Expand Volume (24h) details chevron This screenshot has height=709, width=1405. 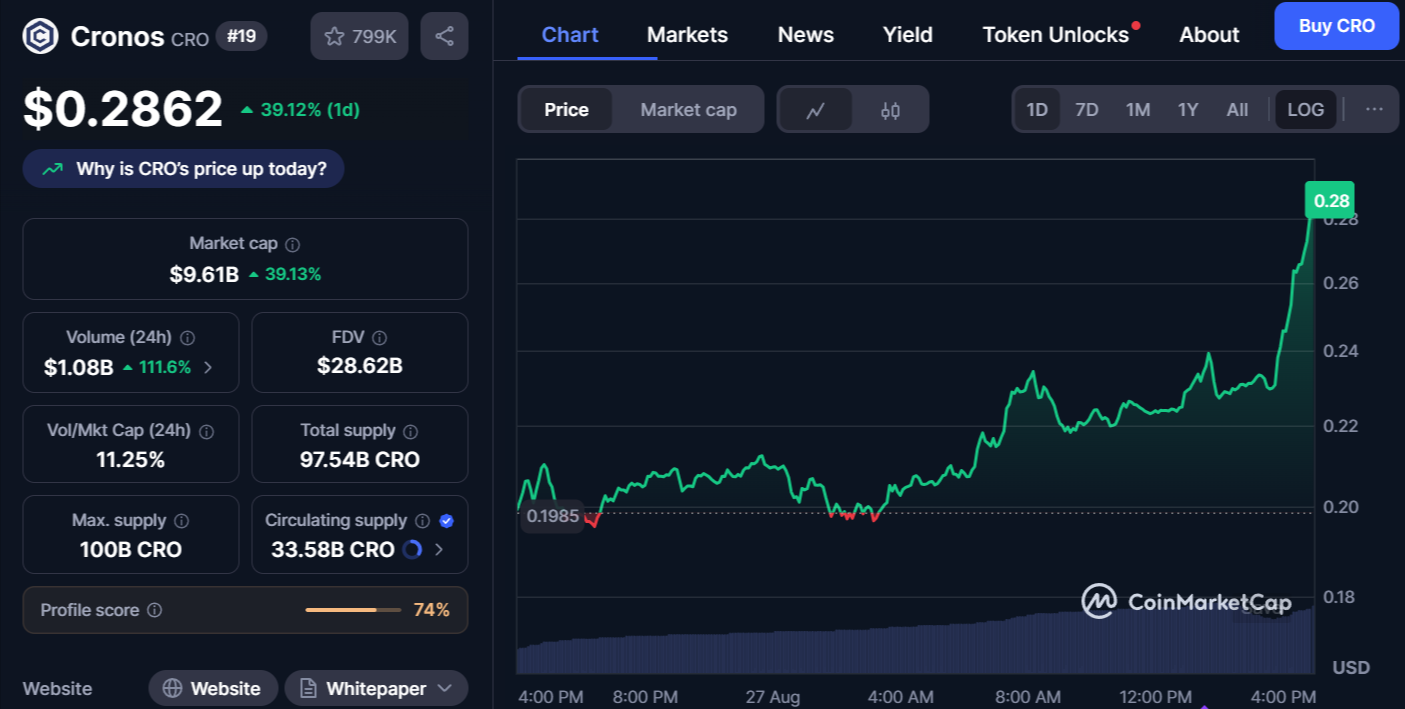tap(208, 367)
